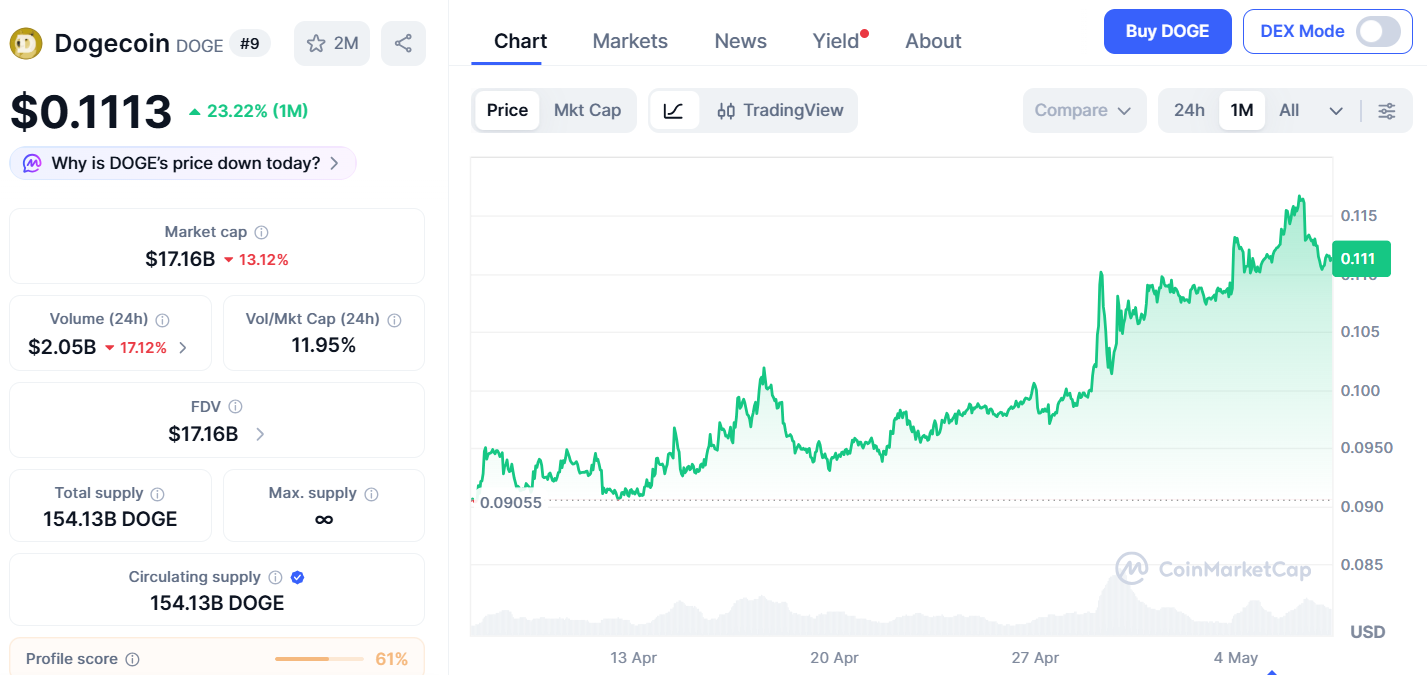Set chart range to 1M
The image size is (1427, 675).
(1242, 111)
